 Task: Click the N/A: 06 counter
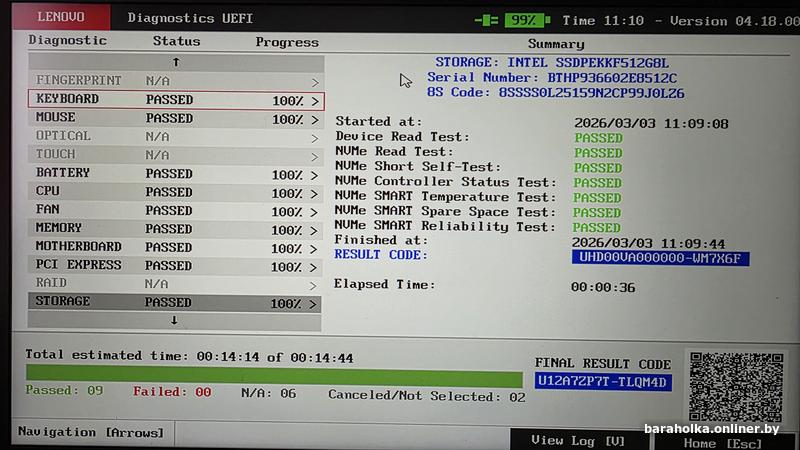269,393
